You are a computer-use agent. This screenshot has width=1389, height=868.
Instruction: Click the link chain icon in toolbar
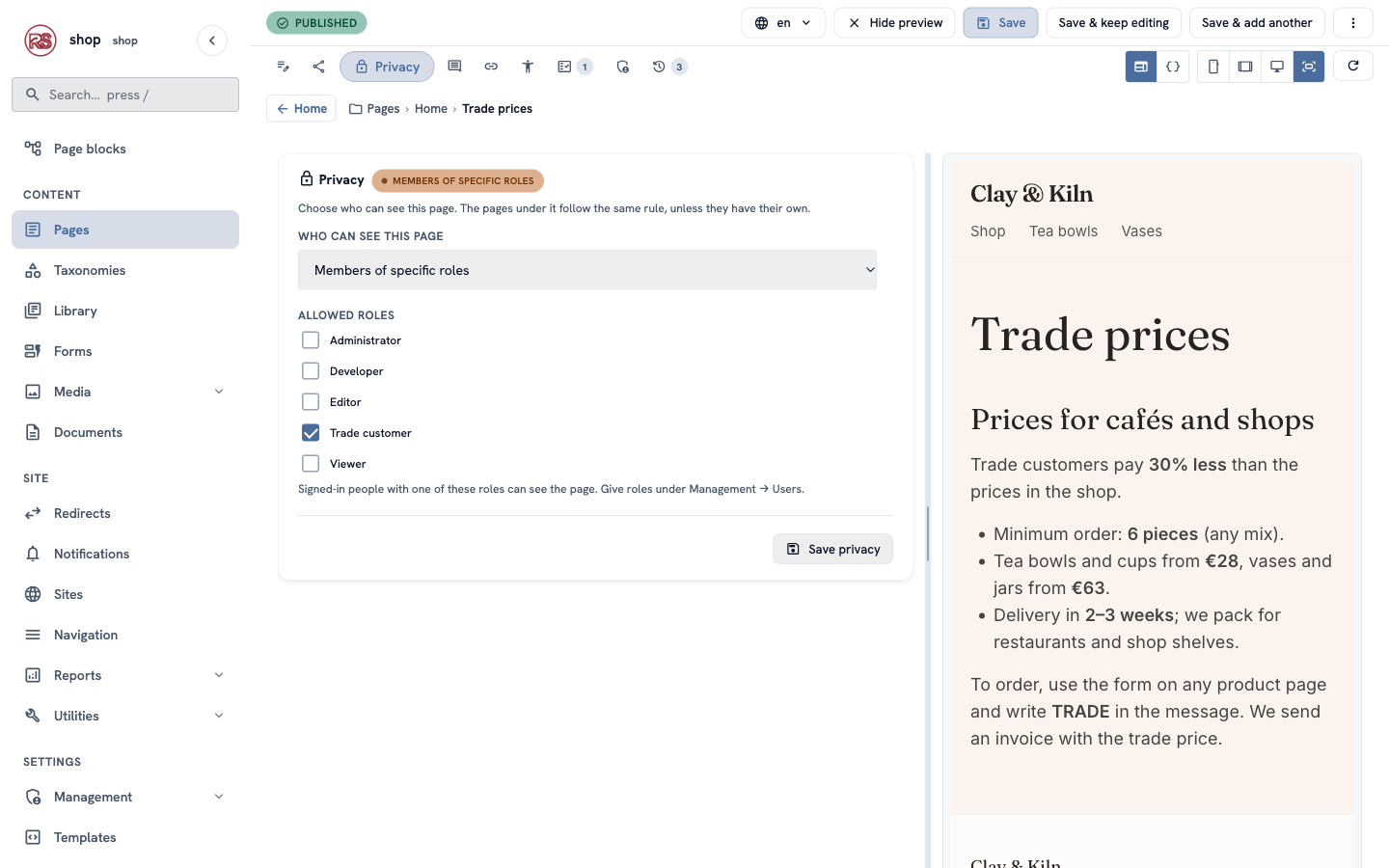pyautogui.click(x=491, y=67)
